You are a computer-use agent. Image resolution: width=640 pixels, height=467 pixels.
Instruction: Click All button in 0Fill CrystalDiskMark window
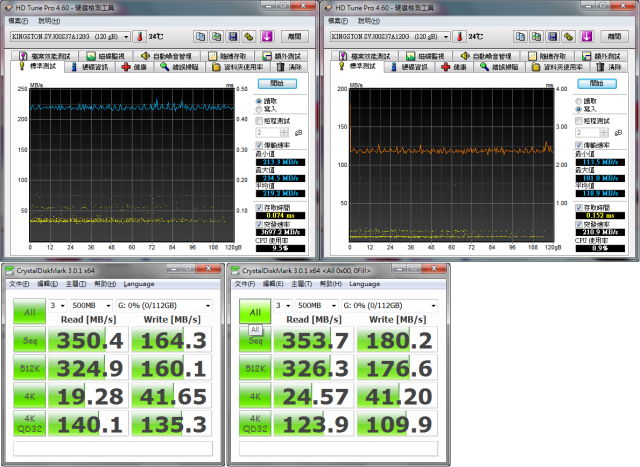click(x=255, y=312)
